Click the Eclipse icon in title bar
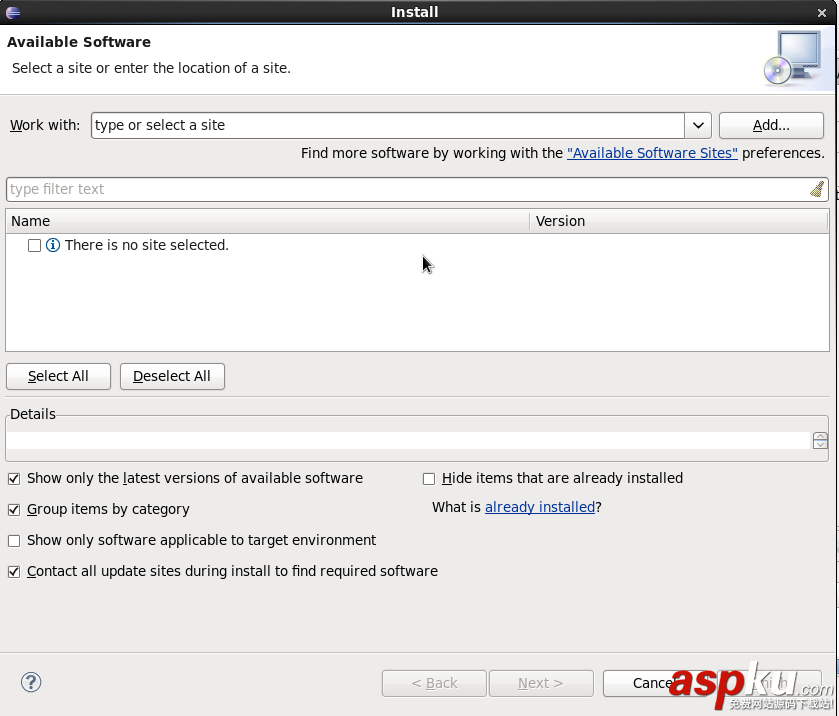The image size is (839, 716). pos(13,12)
